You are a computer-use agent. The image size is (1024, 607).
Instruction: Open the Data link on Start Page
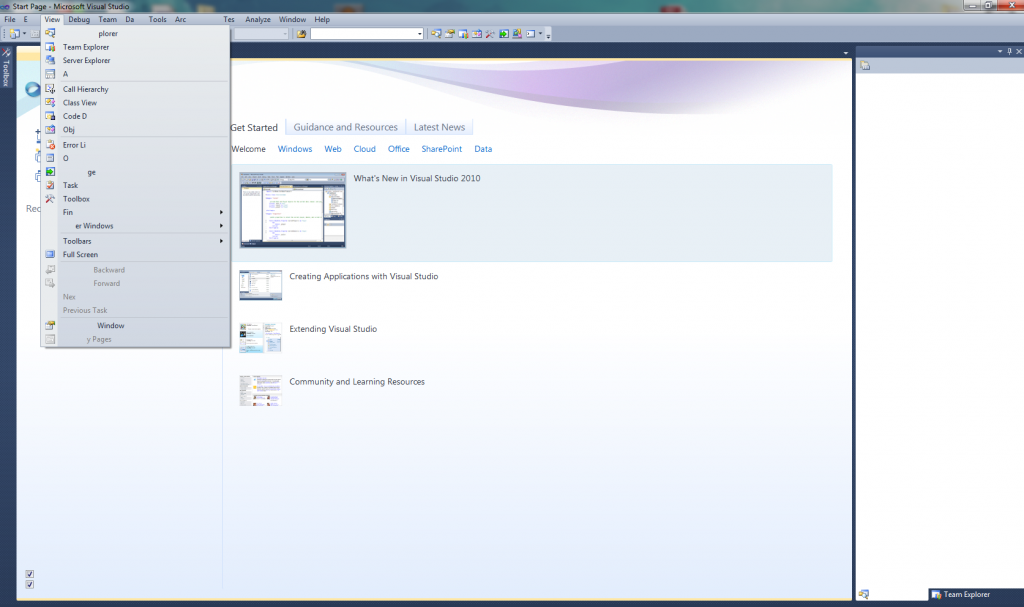click(x=483, y=149)
